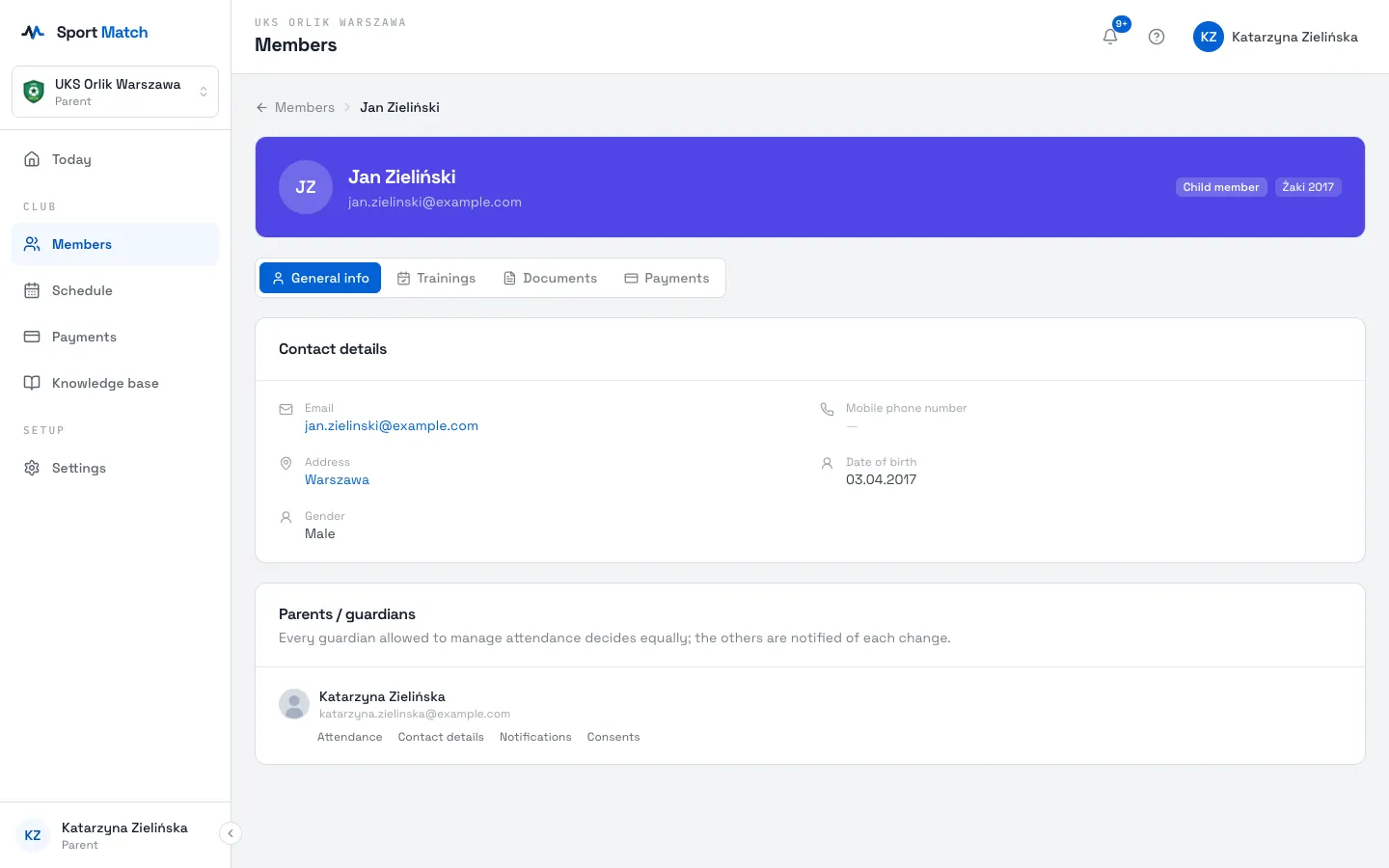The height and width of the screenshot is (868, 1389).
Task: Click the guardian's Attendance link
Action: click(x=349, y=737)
